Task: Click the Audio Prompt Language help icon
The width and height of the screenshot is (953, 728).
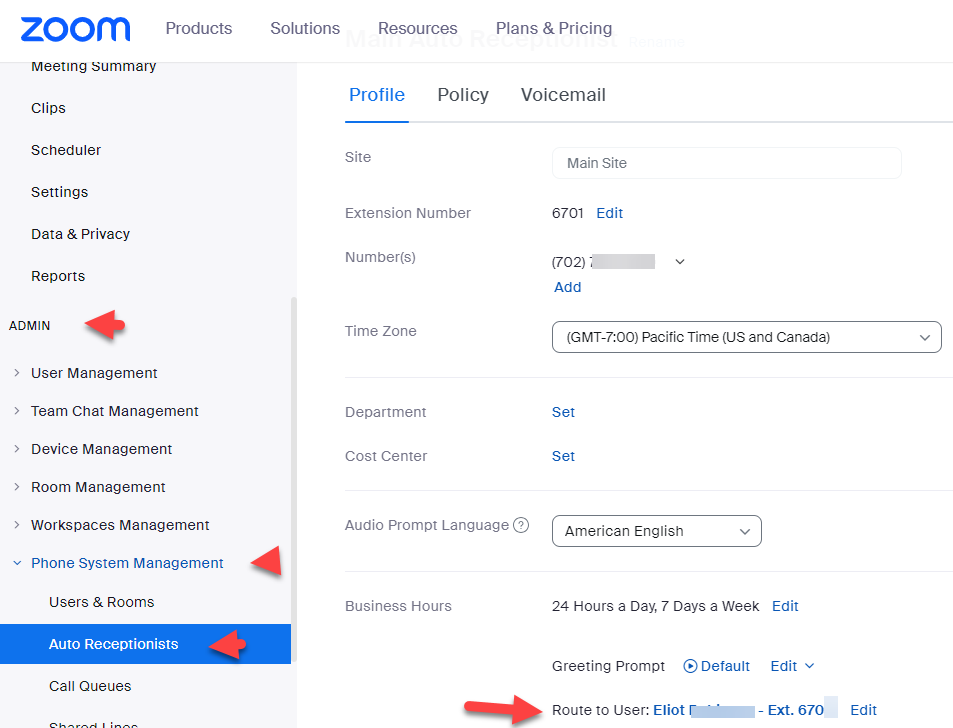Action: pyautogui.click(x=520, y=525)
